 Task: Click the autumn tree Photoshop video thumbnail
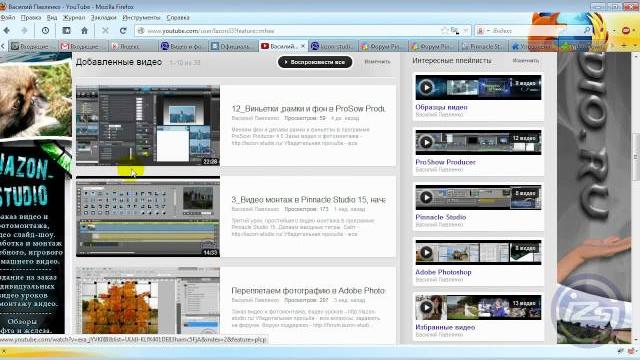point(148,301)
